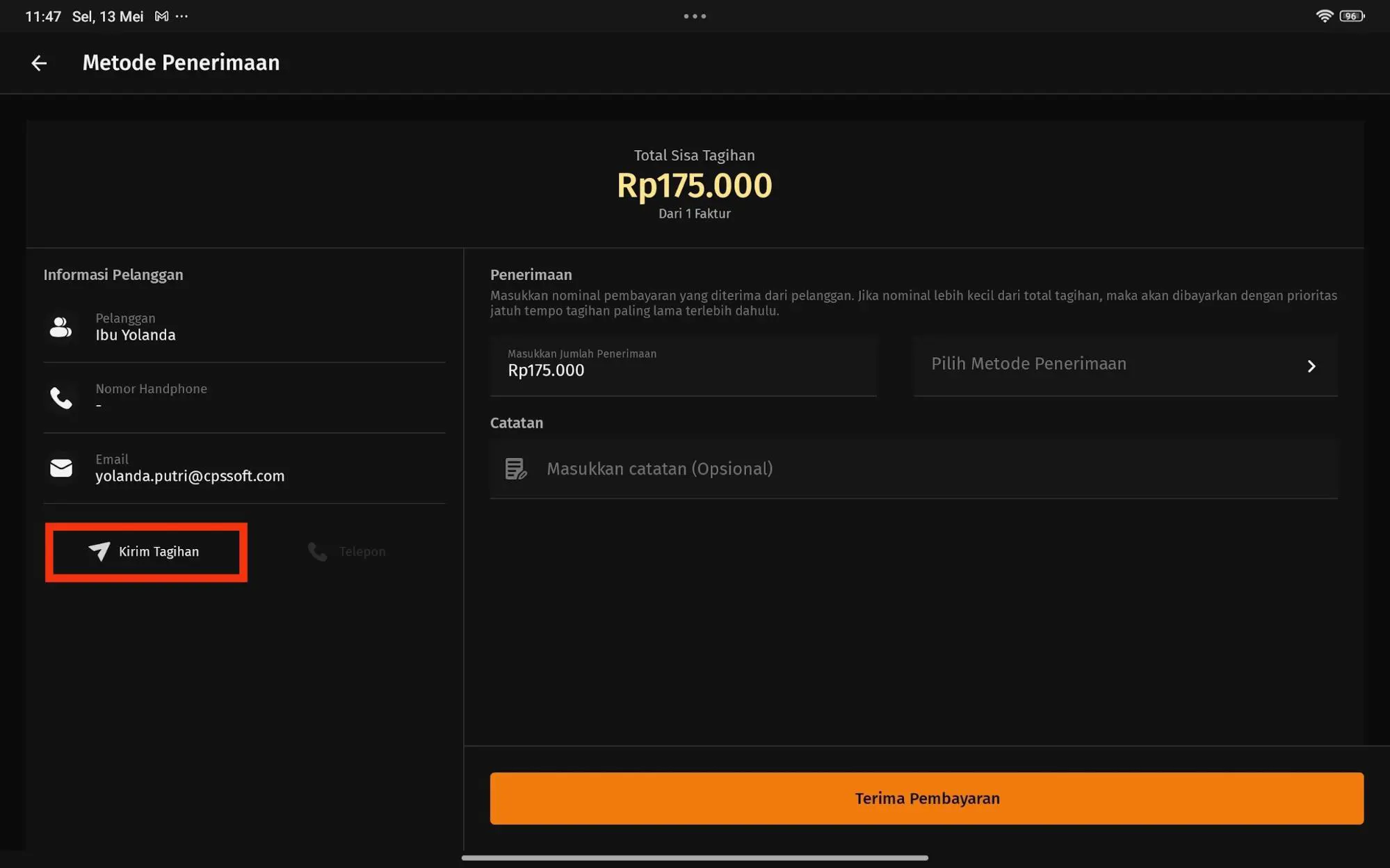Tap the Penerimaan section heading
The width and height of the screenshot is (1390, 868).
click(x=531, y=275)
